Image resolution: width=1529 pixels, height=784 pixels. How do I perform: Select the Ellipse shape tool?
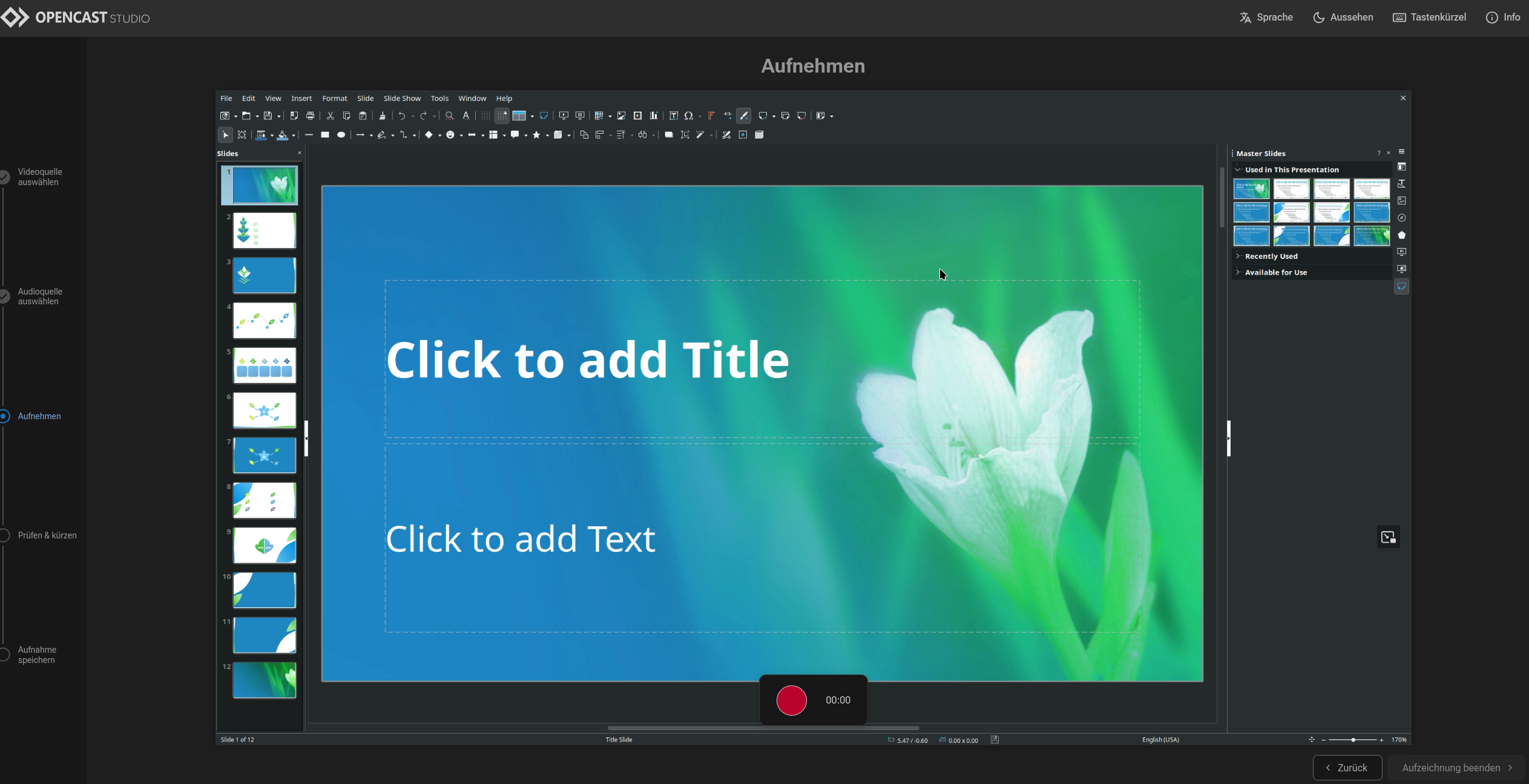[x=341, y=135]
